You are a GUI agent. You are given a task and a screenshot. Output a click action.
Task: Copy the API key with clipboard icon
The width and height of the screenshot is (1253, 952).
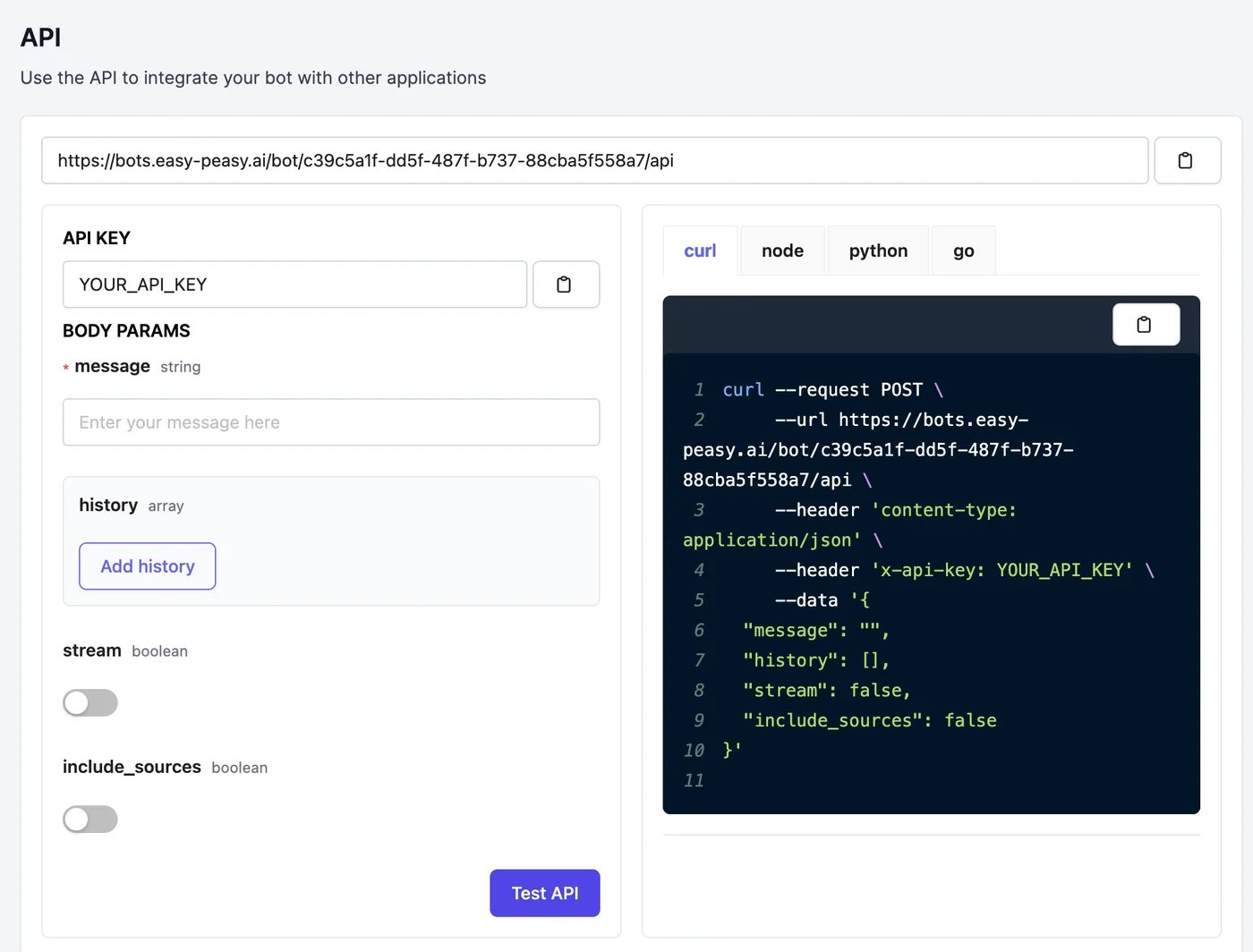point(566,285)
